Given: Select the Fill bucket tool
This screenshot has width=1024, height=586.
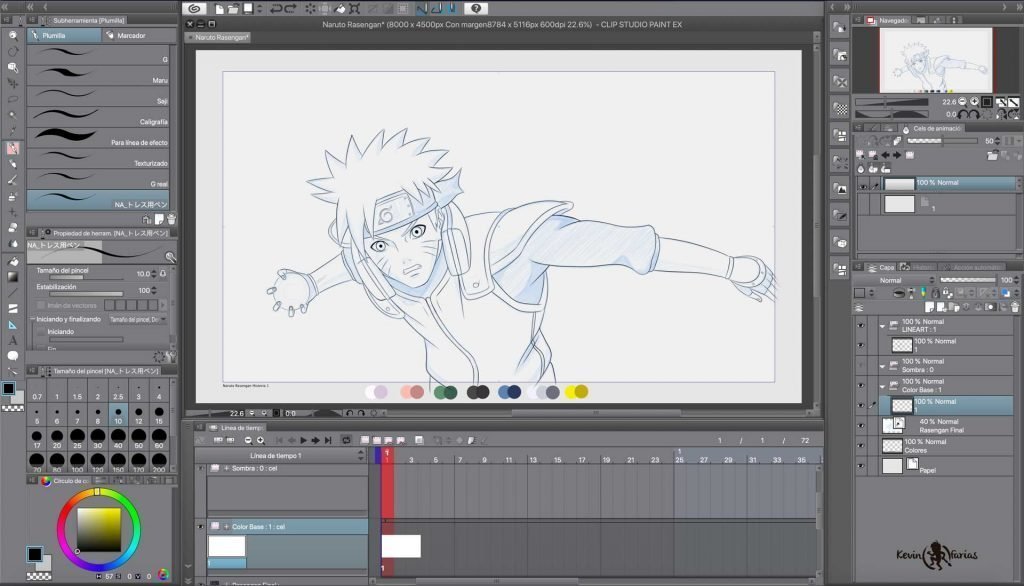Looking at the screenshot, I should pyautogui.click(x=12, y=261).
